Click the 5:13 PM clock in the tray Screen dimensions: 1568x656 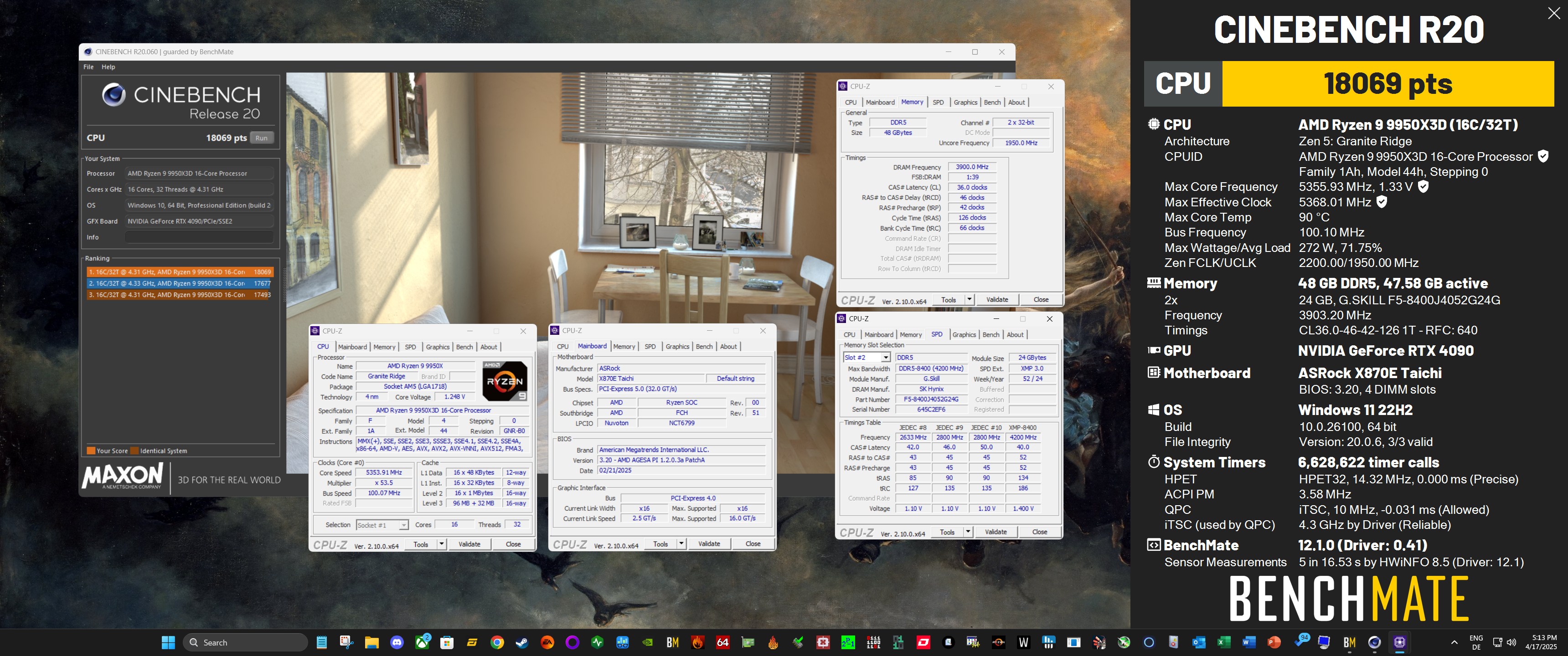(x=1541, y=642)
